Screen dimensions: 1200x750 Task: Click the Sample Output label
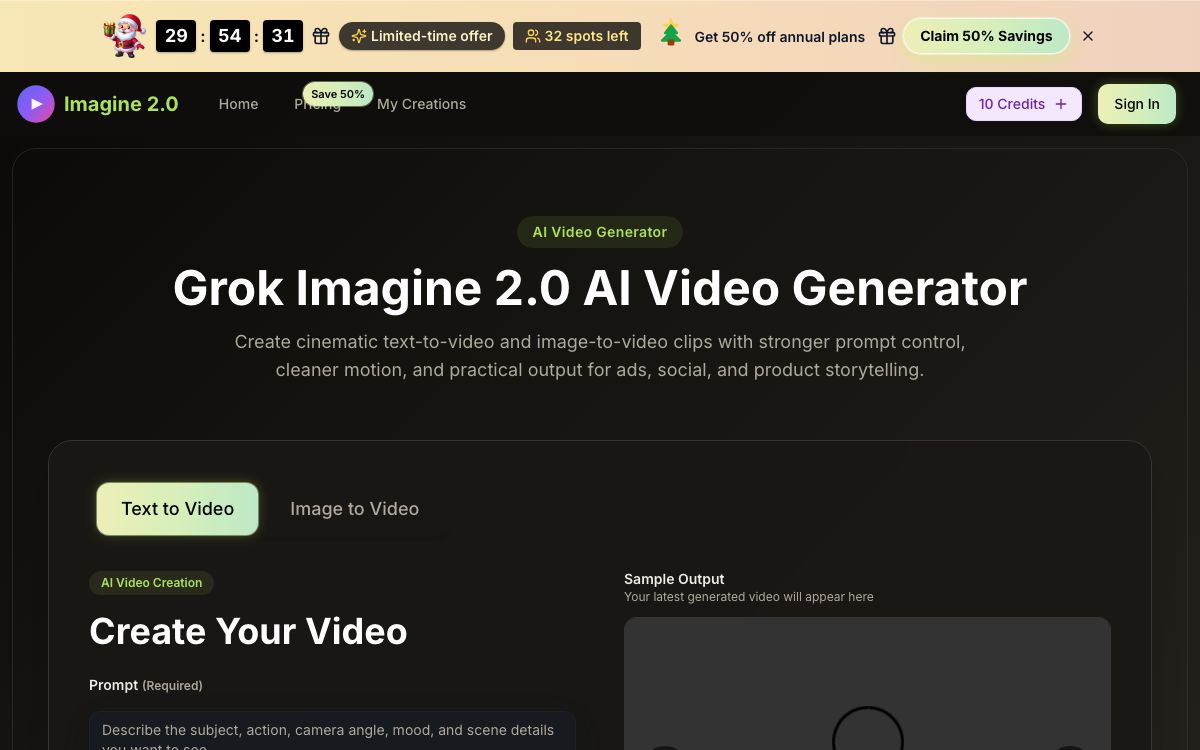coord(674,579)
